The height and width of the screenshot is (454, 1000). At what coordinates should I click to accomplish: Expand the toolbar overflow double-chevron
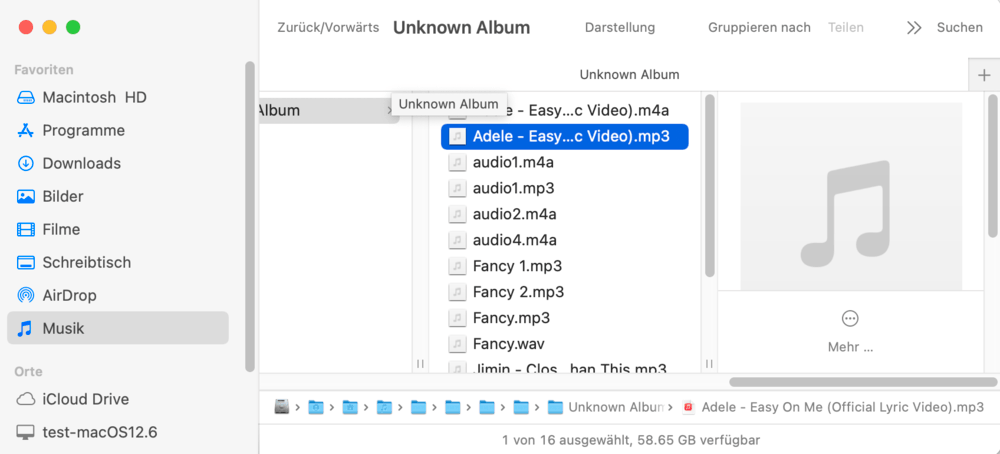point(913,28)
